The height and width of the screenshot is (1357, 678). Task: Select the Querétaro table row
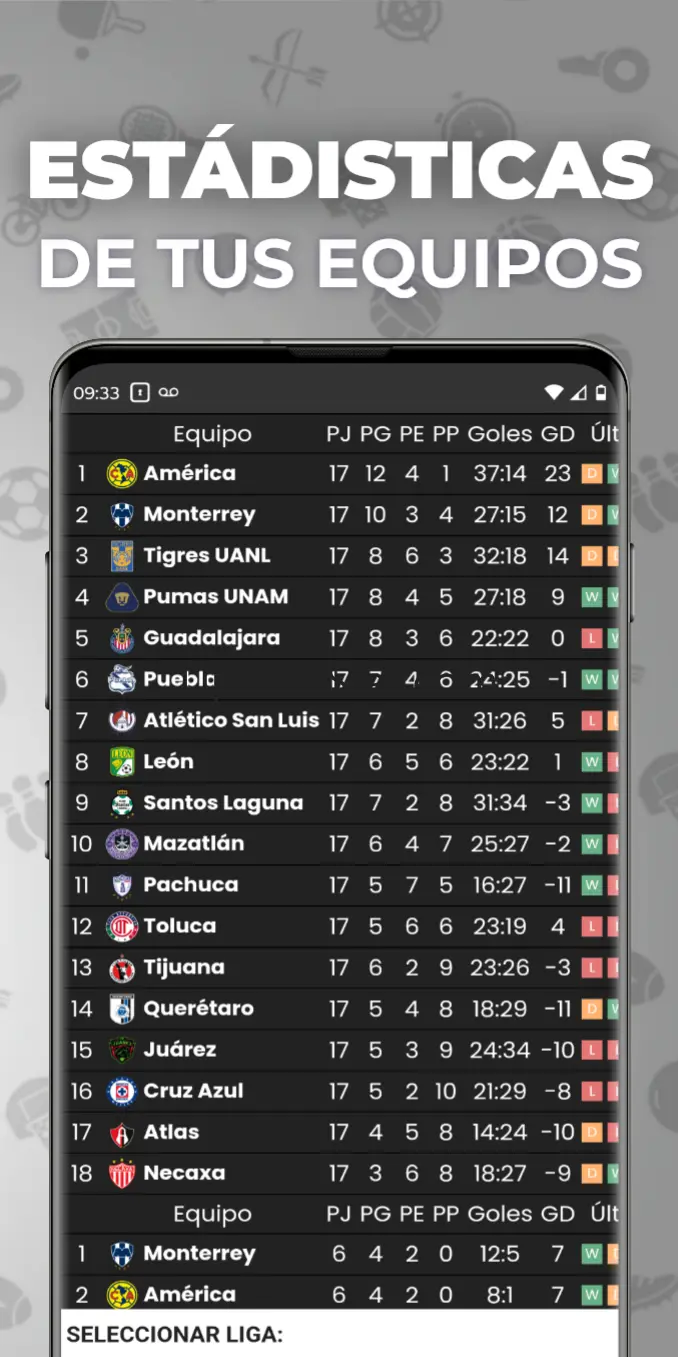[x=339, y=1009]
